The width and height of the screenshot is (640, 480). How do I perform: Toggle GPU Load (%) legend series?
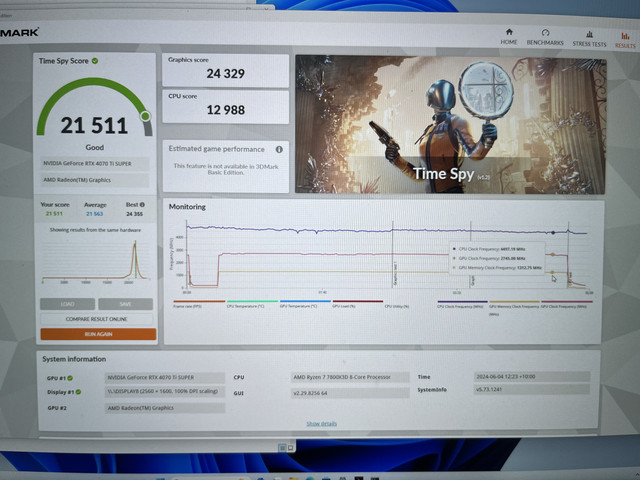pos(358,304)
